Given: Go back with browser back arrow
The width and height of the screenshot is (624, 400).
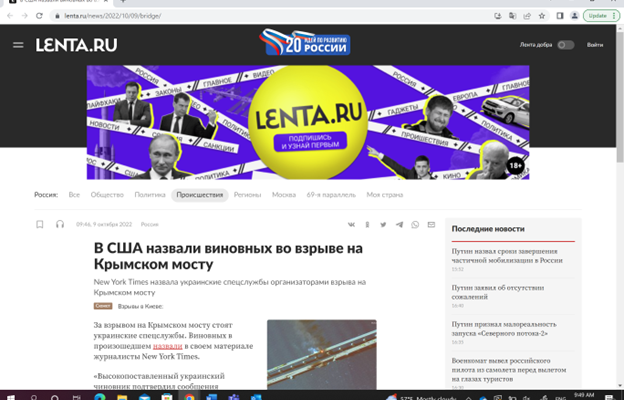Looking at the screenshot, I should [x=10, y=16].
